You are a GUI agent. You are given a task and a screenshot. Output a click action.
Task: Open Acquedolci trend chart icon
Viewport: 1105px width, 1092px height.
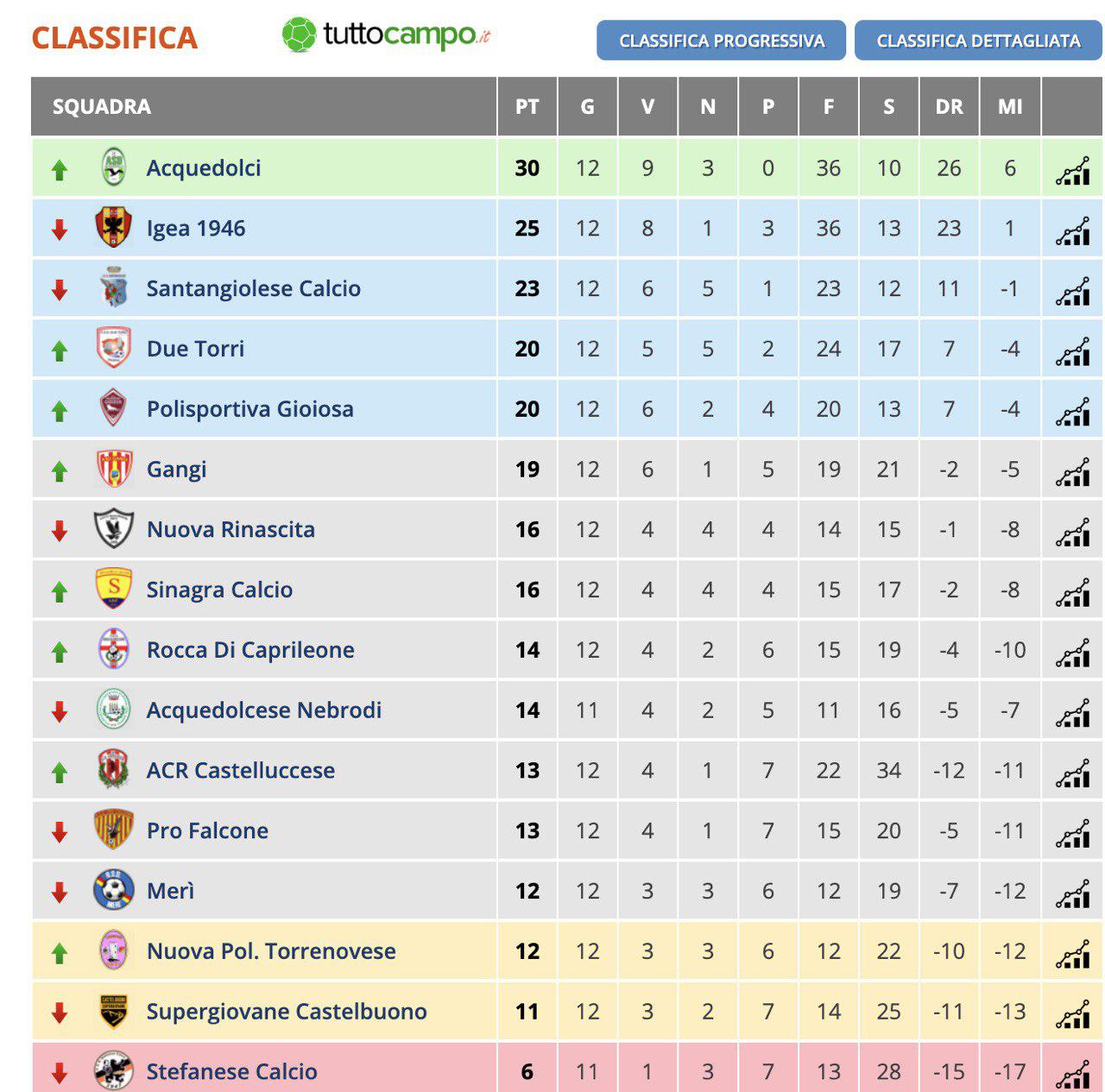(x=1072, y=170)
